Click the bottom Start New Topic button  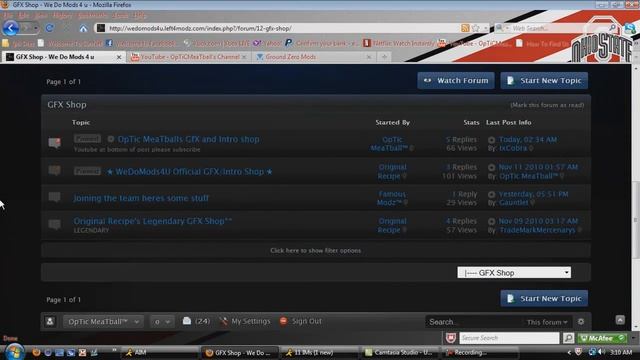click(x=544, y=298)
